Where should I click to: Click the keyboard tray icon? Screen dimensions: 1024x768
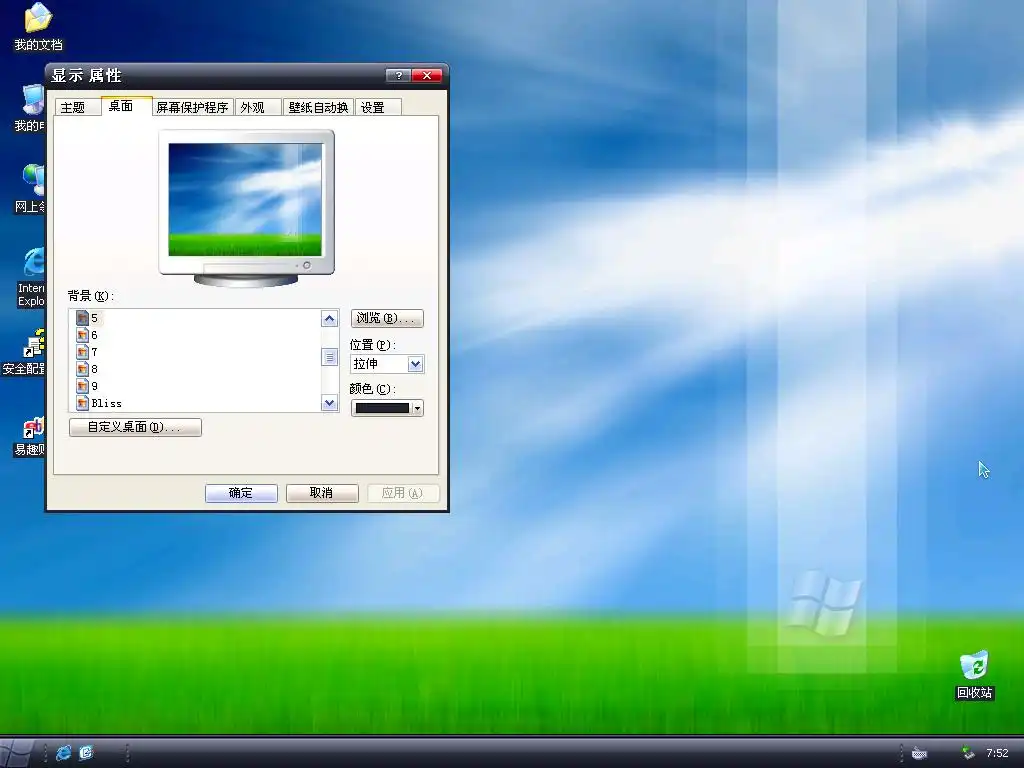click(x=920, y=754)
